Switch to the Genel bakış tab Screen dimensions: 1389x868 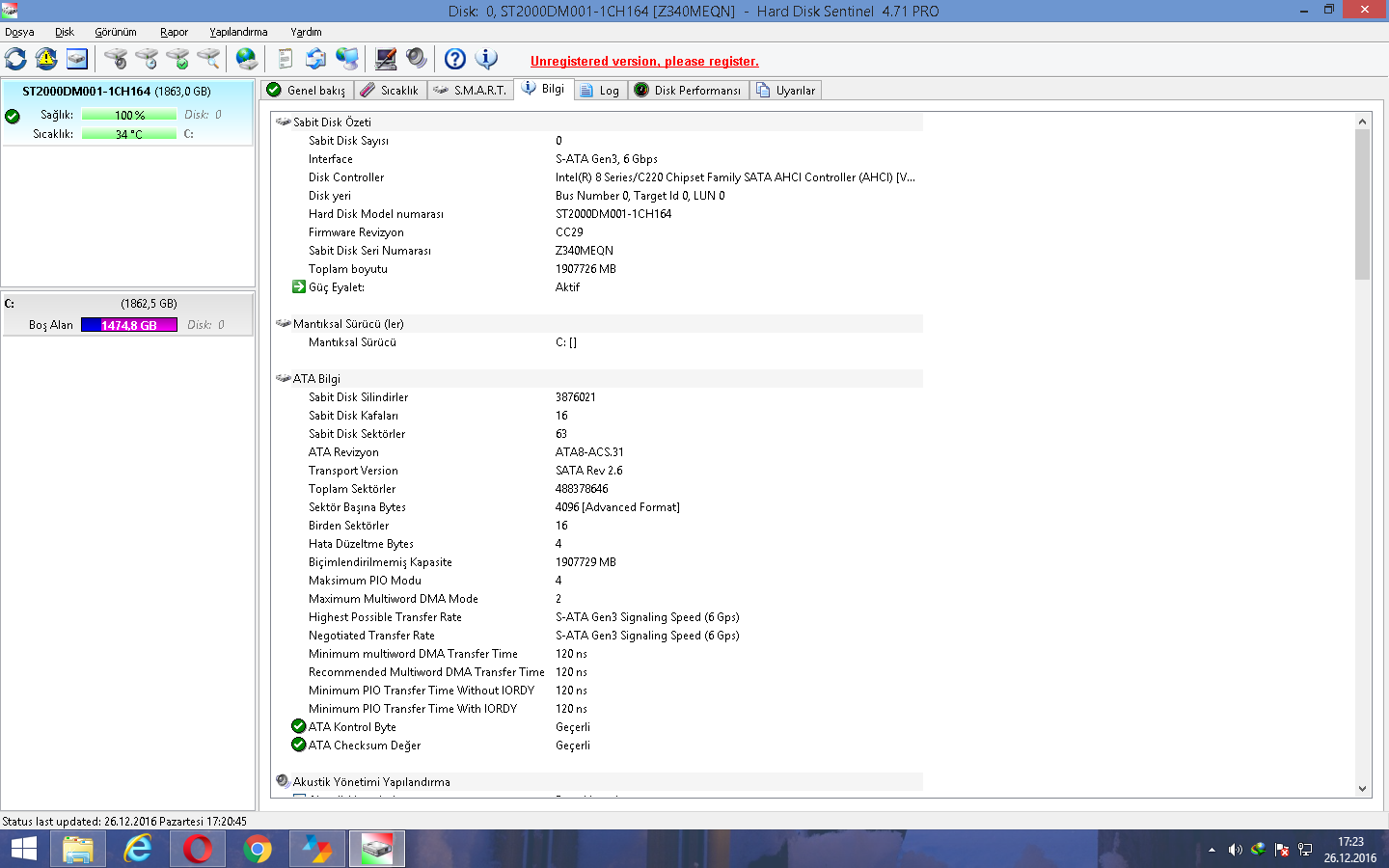coord(307,90)
